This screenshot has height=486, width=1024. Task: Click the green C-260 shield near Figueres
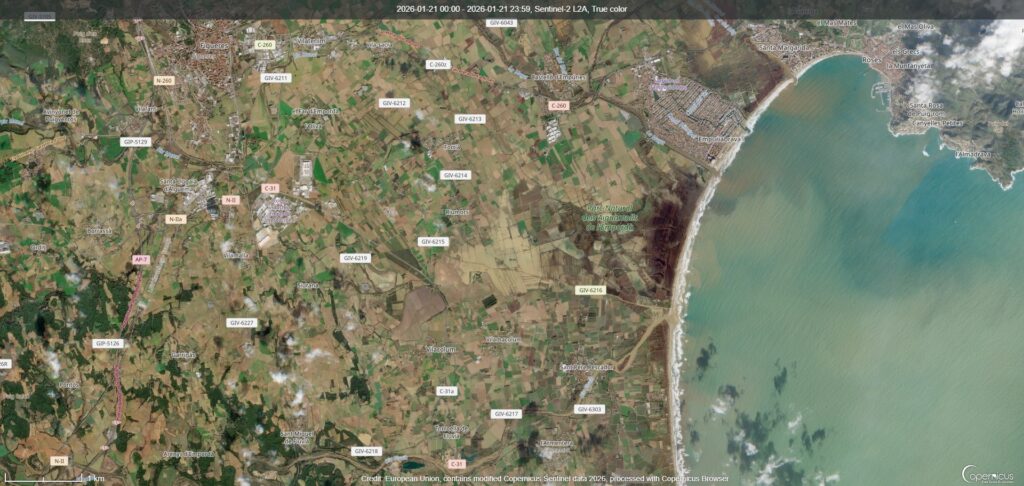(x=264, y=45)
